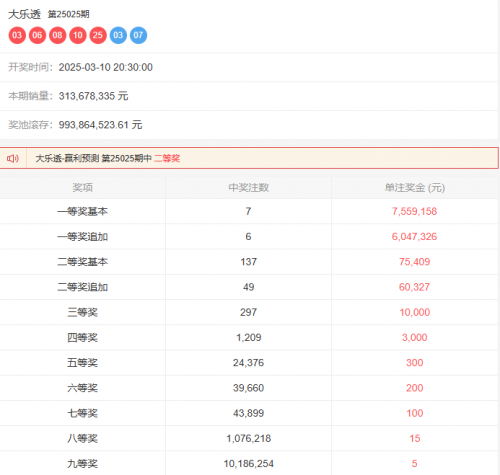Click the issue label 第25025期
The width and height of the screenshot is (500, 475).
pyautogui.click(x=69, y=14)
